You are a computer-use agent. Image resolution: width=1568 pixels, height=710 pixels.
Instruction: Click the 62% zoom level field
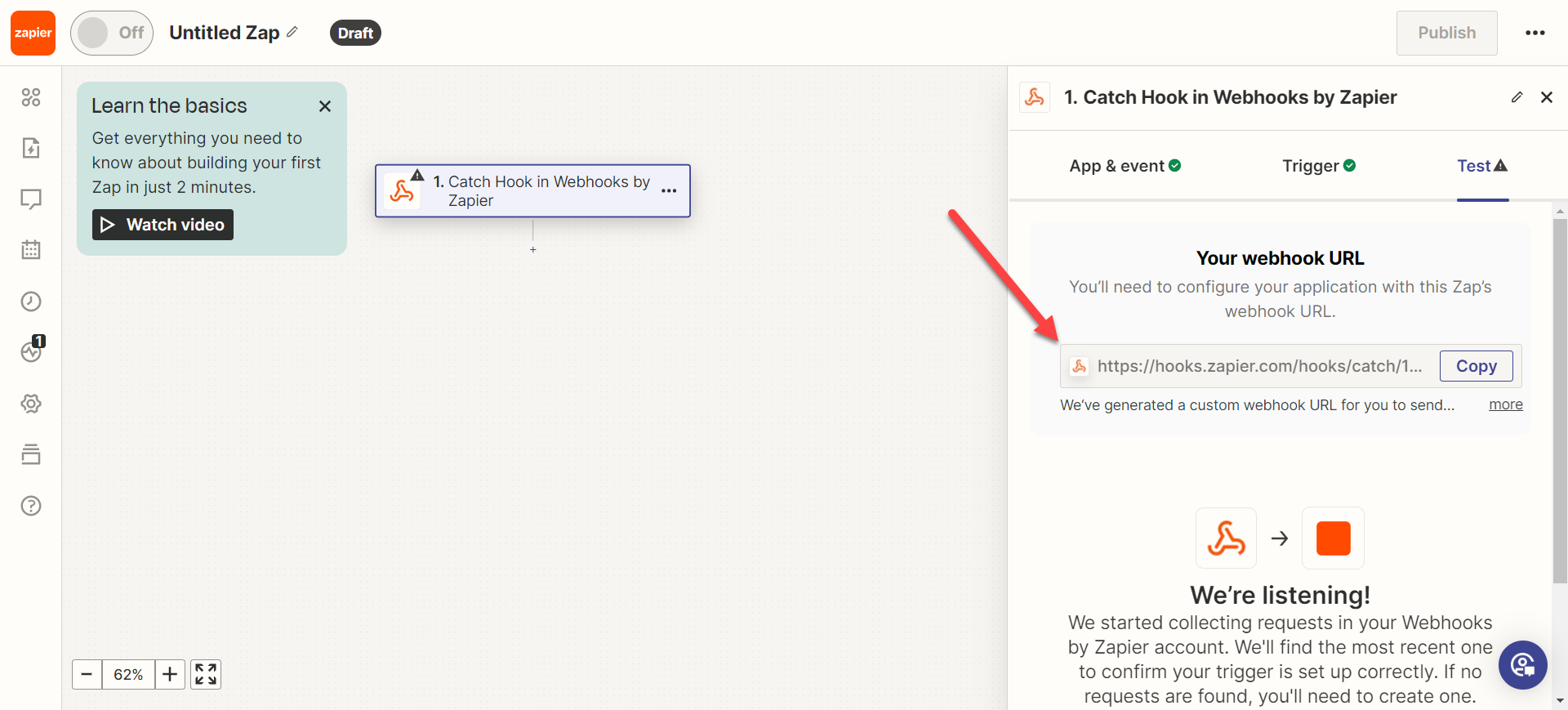(x=128, y=674)
